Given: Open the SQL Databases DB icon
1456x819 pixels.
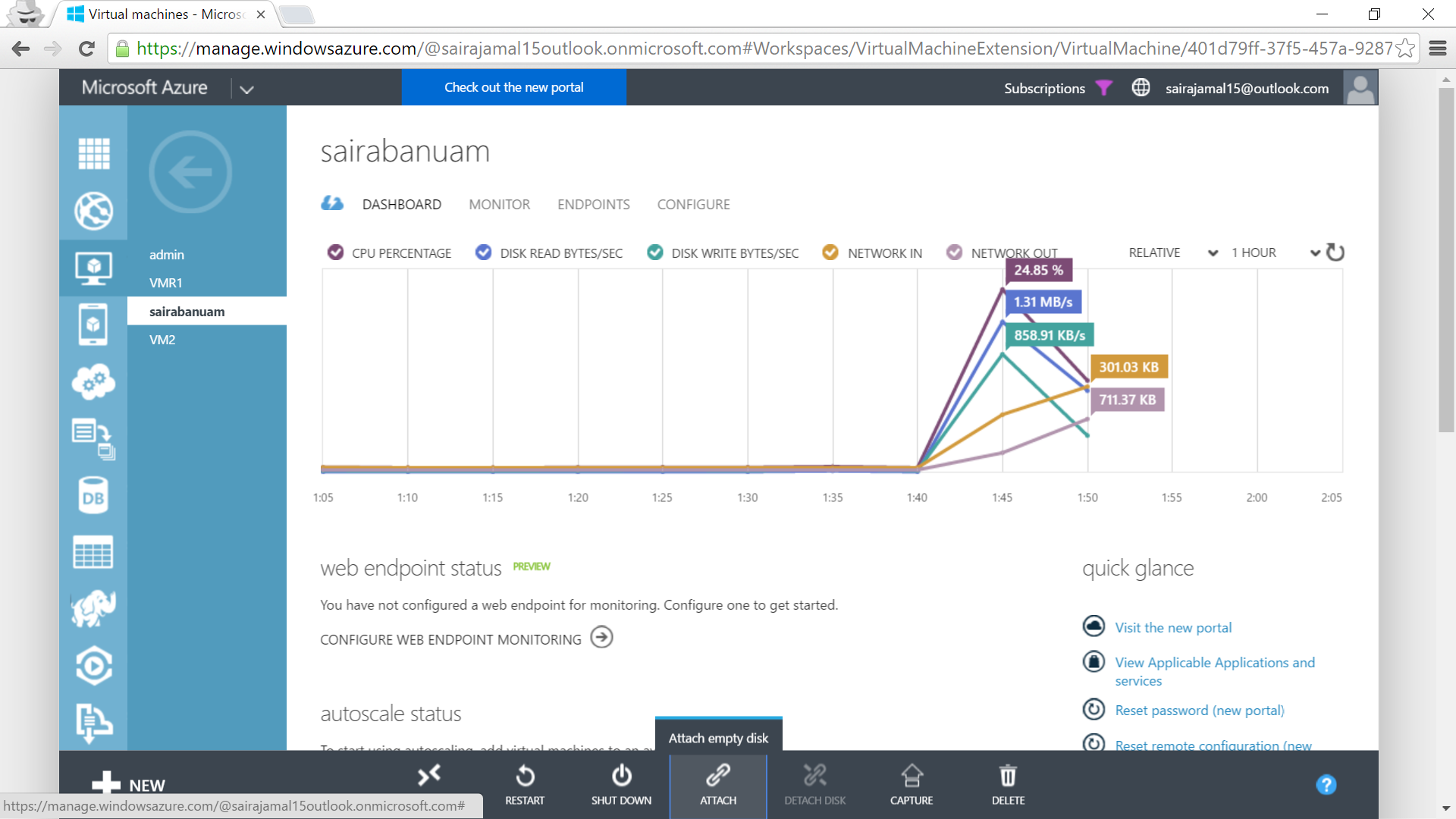Looking at the screenshot, I should pyautogui.click(x=93, y=496).
